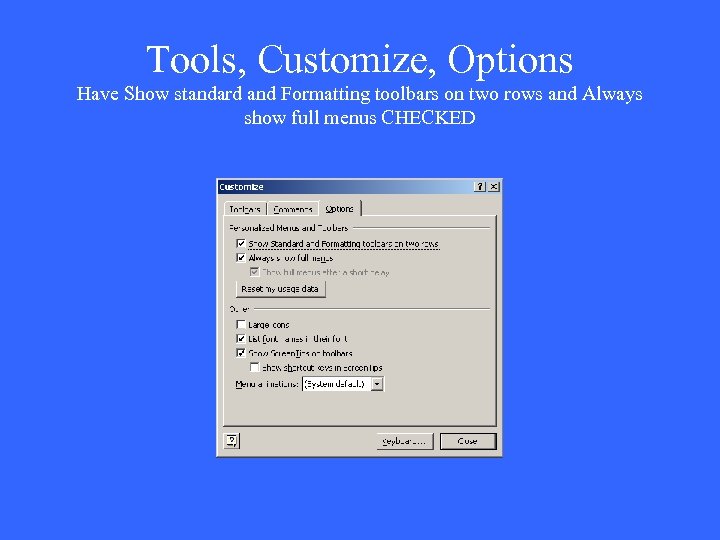This screenshot has height=540, width=720.
Task: Click the help question mark icon in title bar
Action: pos(479,186)
